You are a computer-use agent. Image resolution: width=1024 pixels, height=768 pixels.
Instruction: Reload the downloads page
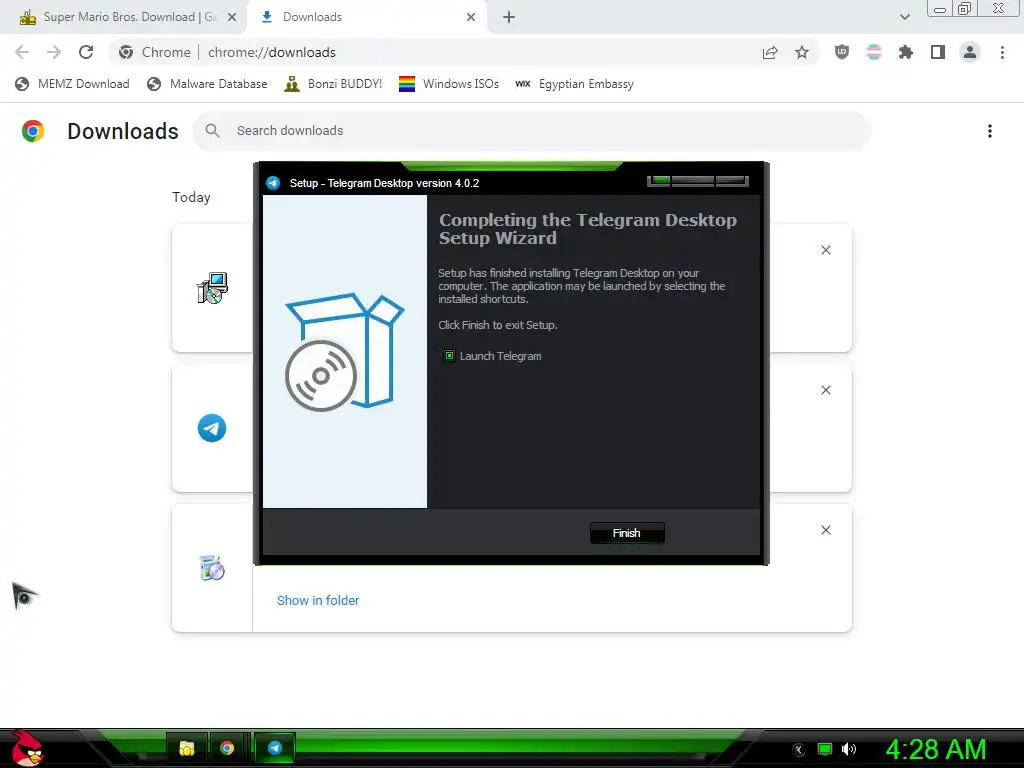coord(86,52)
